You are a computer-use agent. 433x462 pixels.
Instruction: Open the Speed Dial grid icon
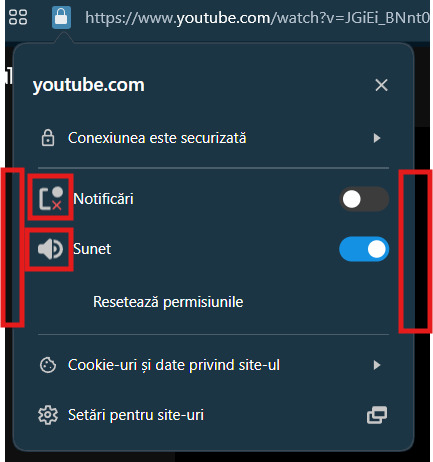tap(18, 17)
